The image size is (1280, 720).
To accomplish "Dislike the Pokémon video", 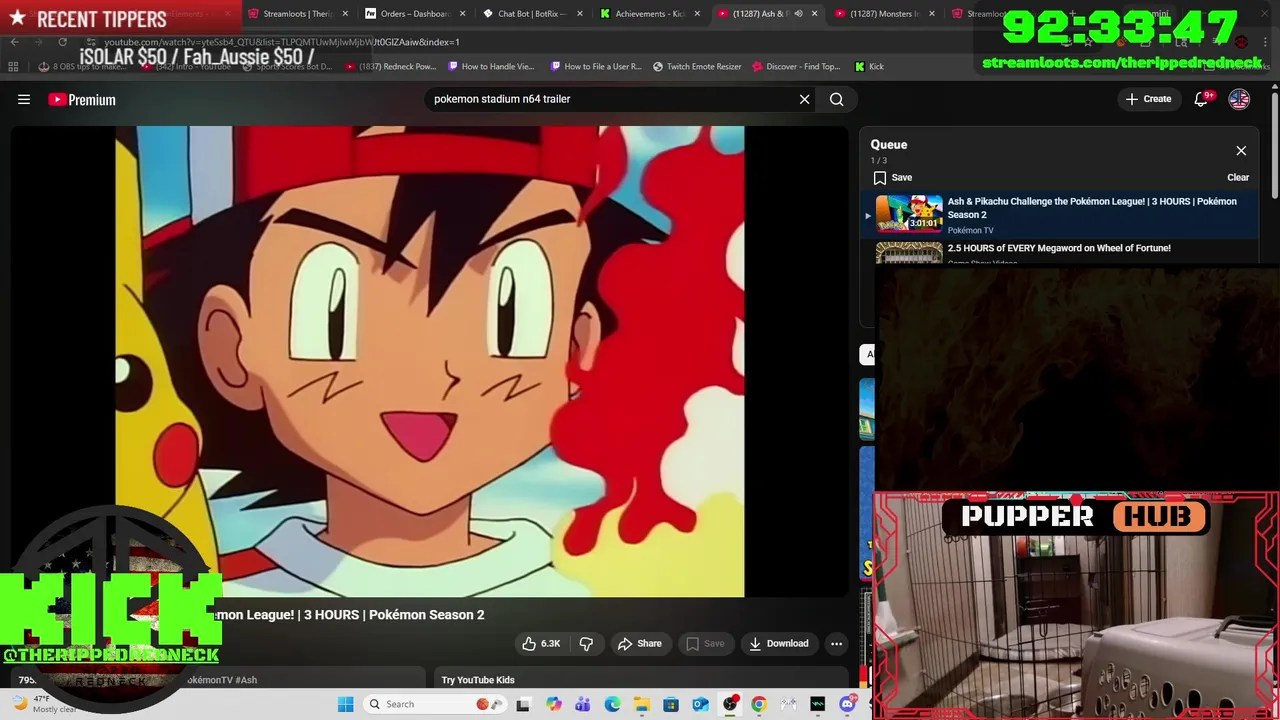I will pos(587,643).
